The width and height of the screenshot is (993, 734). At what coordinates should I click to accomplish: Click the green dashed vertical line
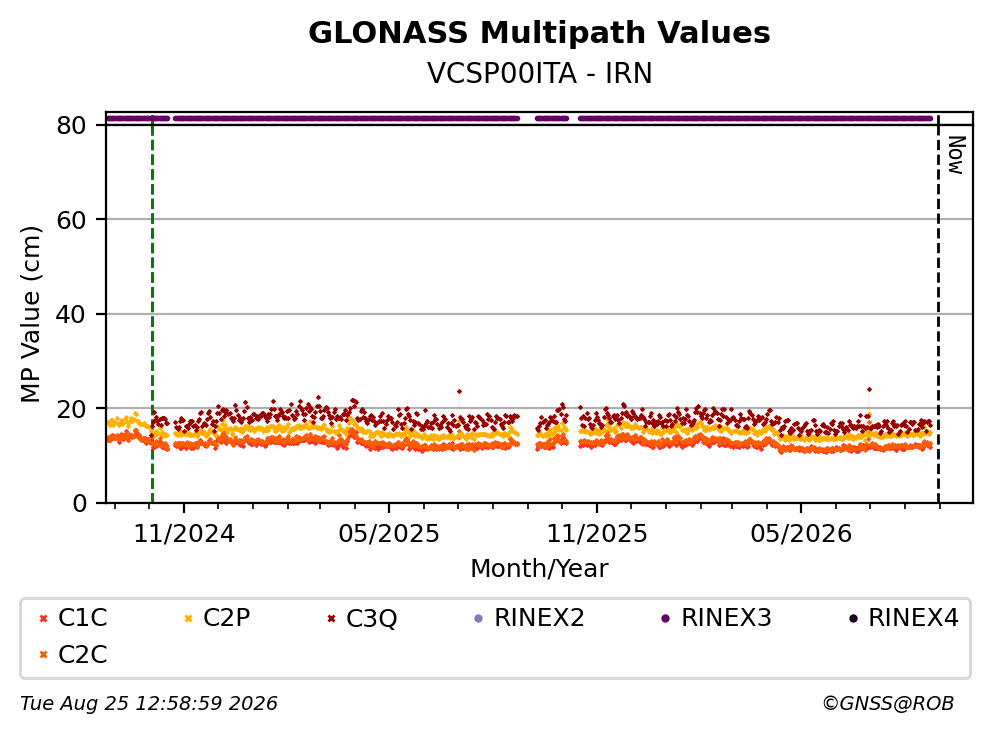[x=153, y=309]
